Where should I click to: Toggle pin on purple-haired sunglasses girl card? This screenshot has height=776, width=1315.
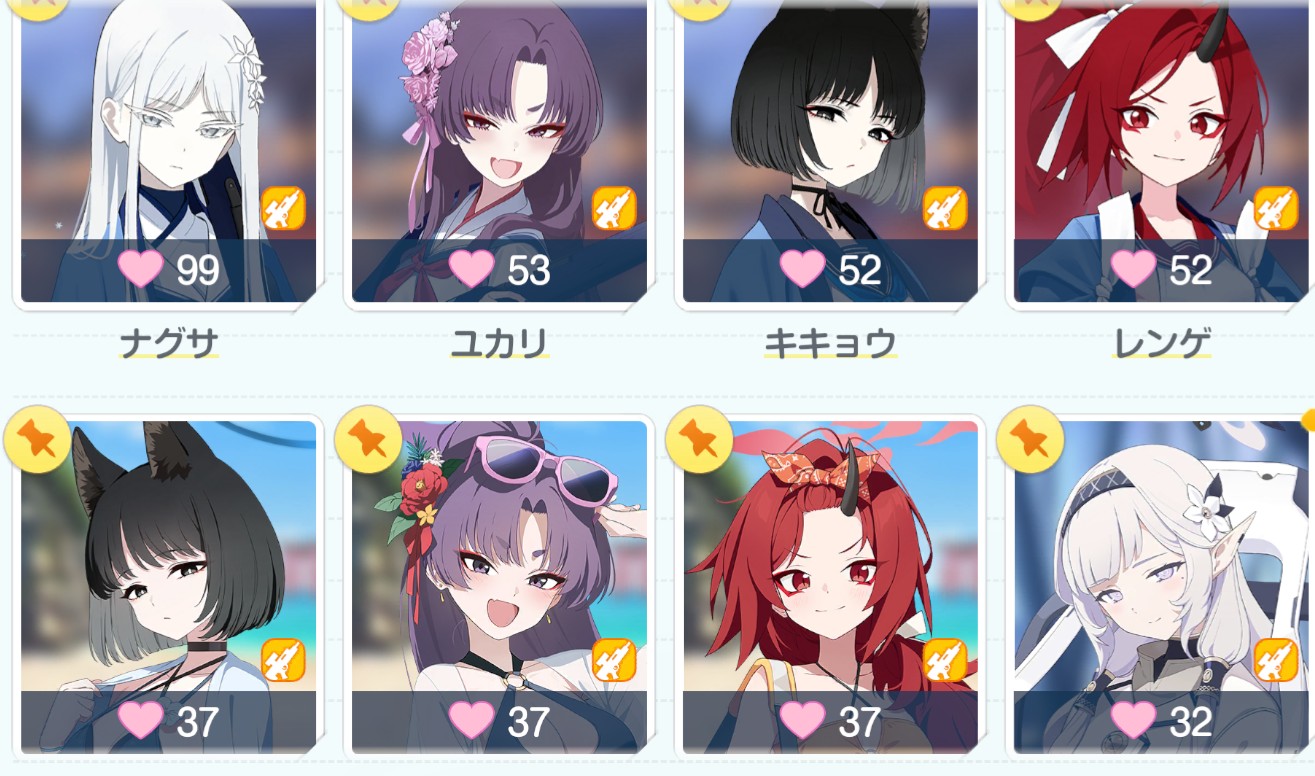[x=368, y=439]
